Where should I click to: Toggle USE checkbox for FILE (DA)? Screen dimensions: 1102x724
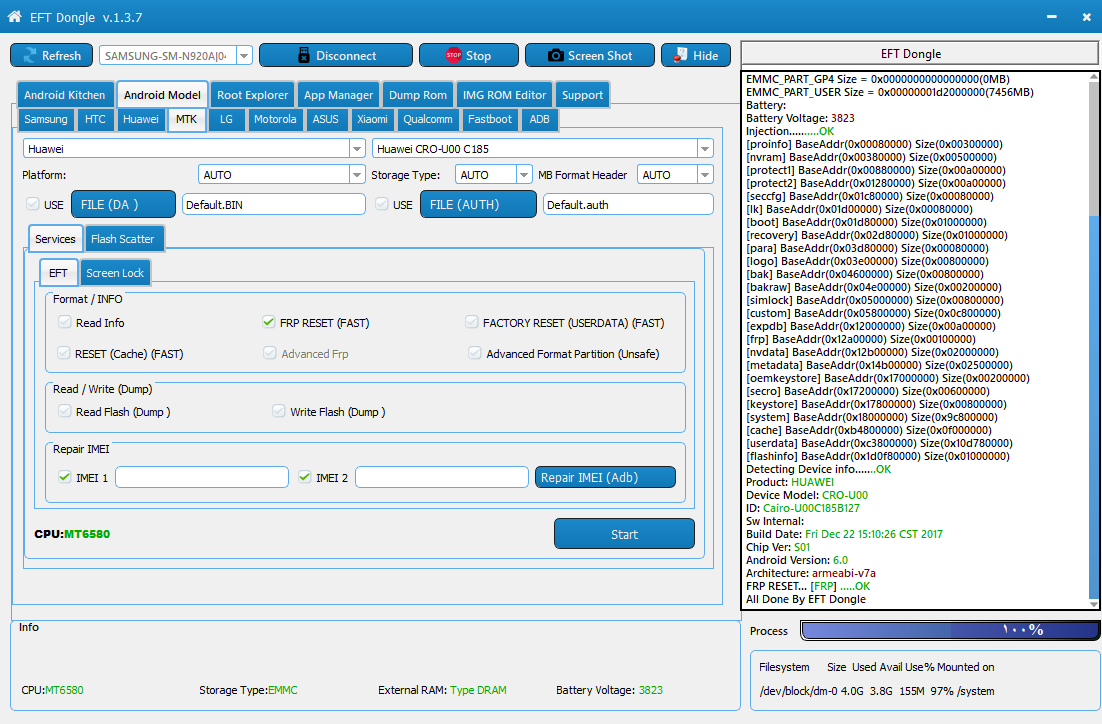(x=32, y=204)
